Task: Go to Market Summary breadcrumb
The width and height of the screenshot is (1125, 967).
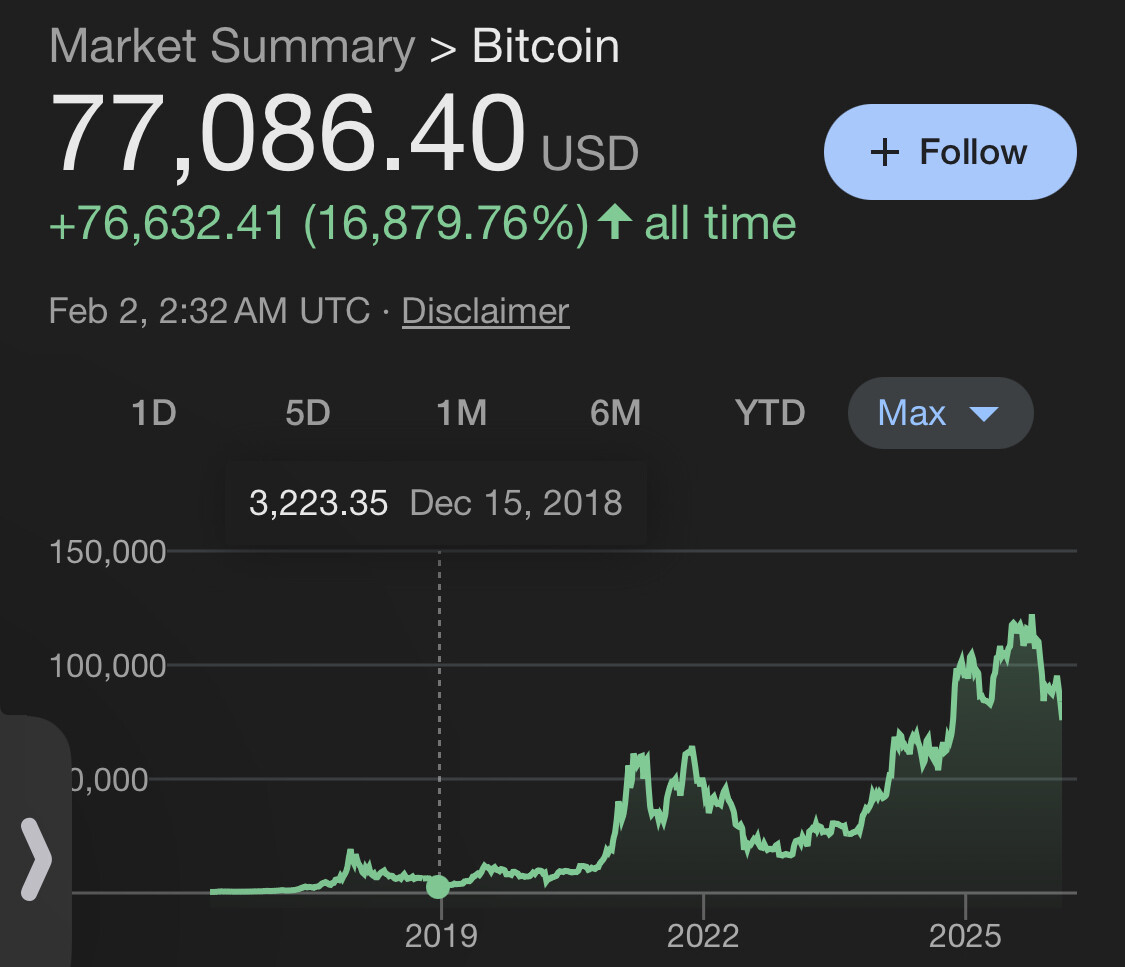Action: [x=231, y=47]
